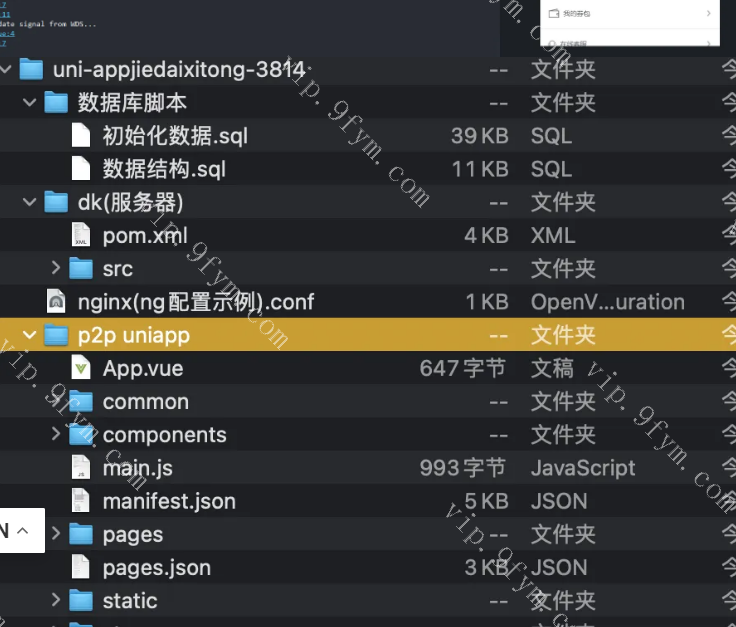Click the pom.xml file icon
Screen dimensions: 736x627
(81, 235)
